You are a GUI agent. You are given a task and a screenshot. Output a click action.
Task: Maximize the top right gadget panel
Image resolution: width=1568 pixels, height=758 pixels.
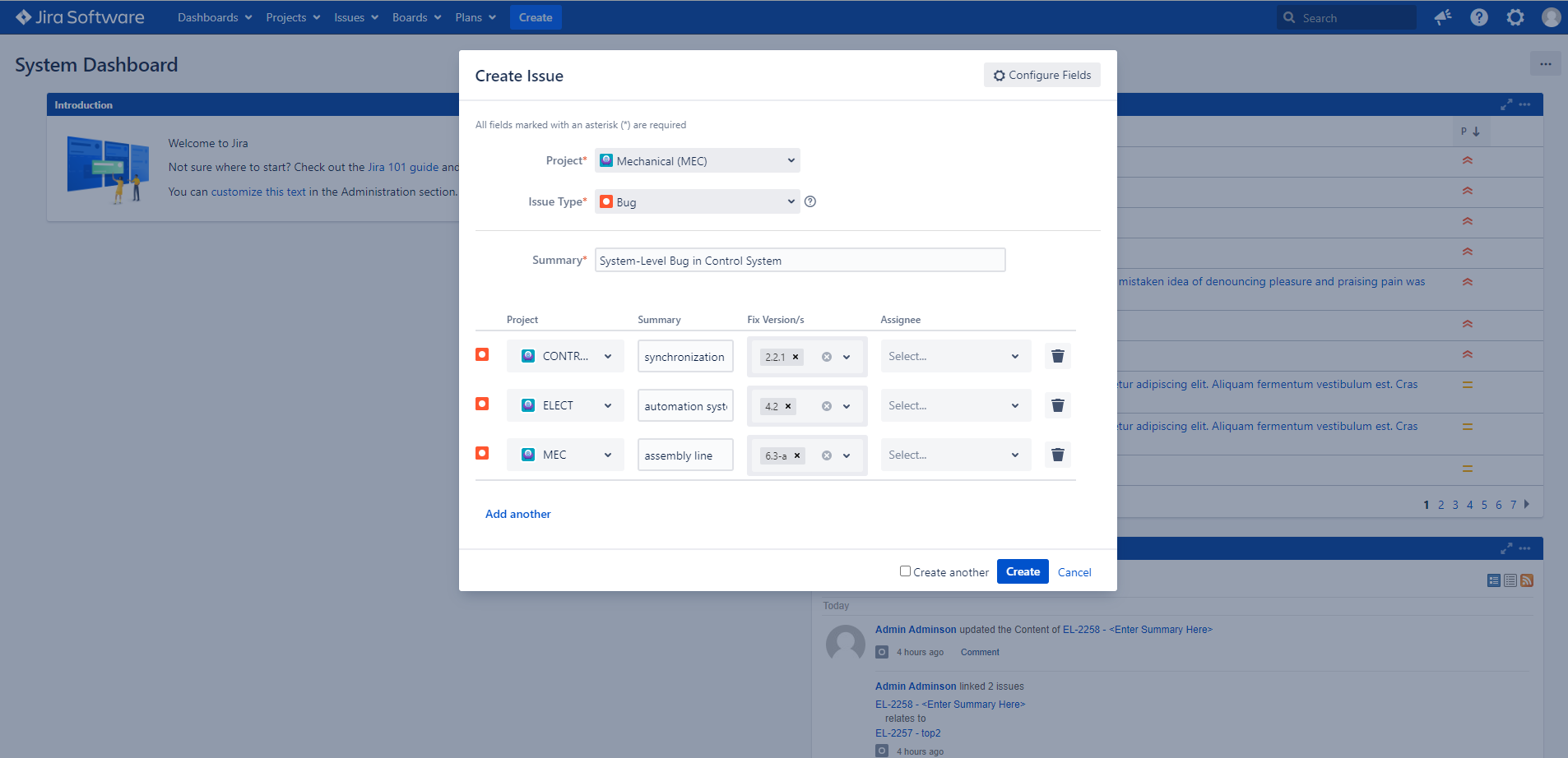coord(1506,104)
